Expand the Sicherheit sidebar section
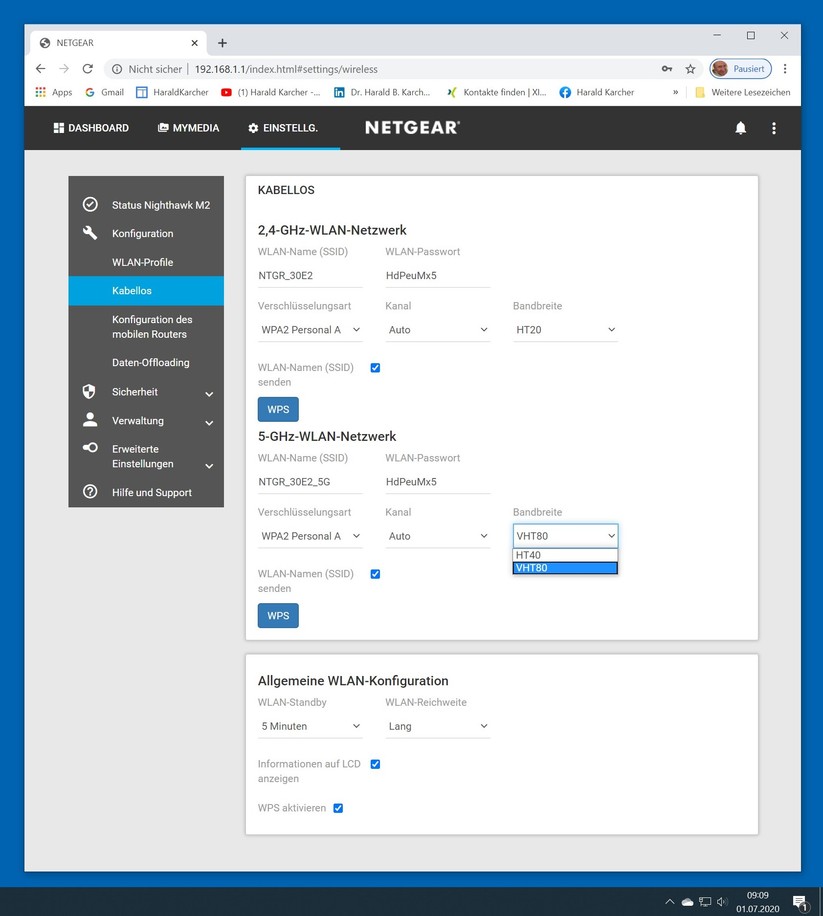Viewport: 823px width, 916px height. (x=209, y=393)
